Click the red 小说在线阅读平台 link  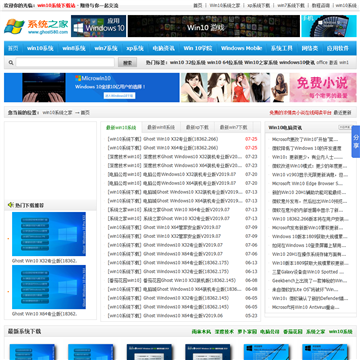point(300,113)
